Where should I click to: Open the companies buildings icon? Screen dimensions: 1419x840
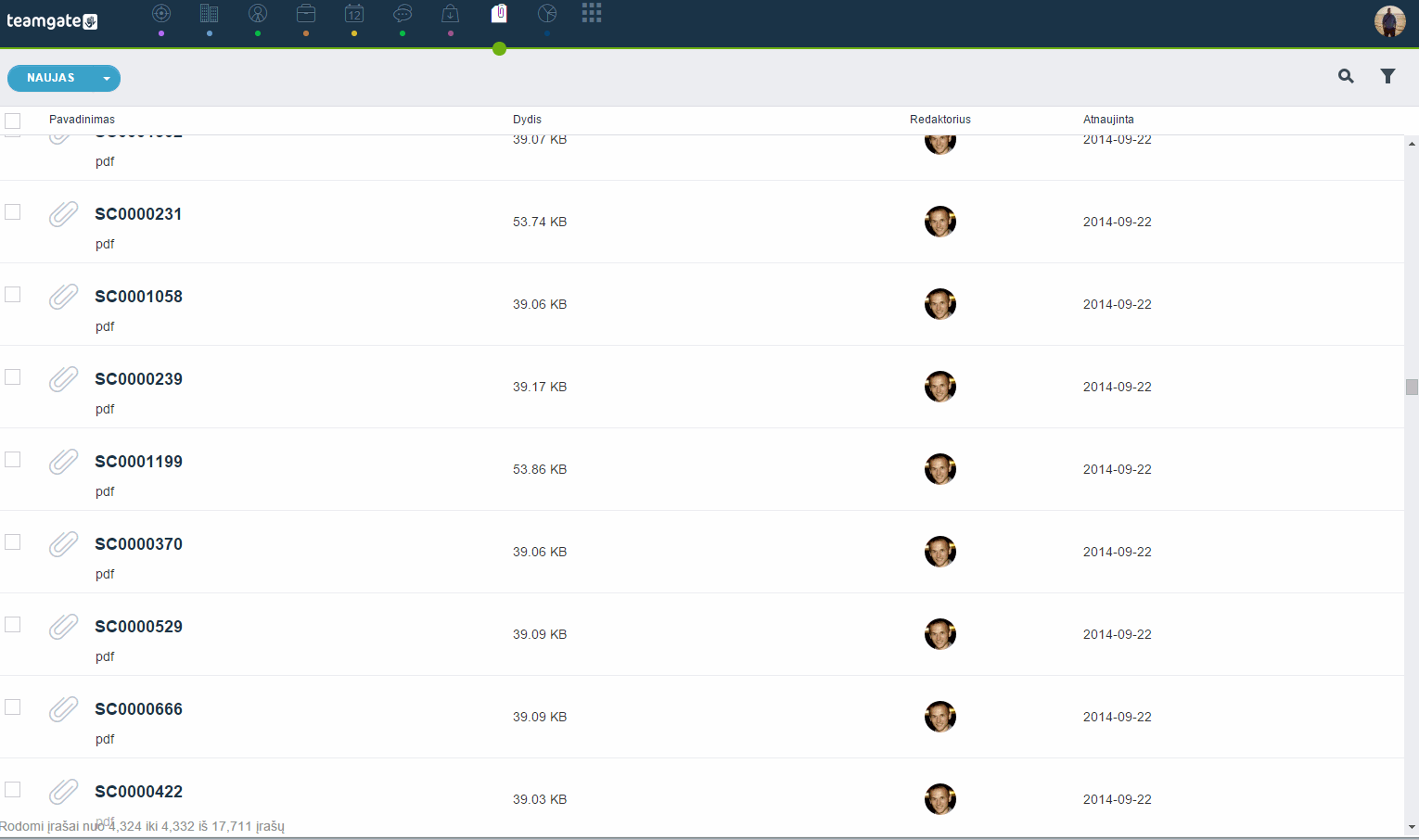210,13
